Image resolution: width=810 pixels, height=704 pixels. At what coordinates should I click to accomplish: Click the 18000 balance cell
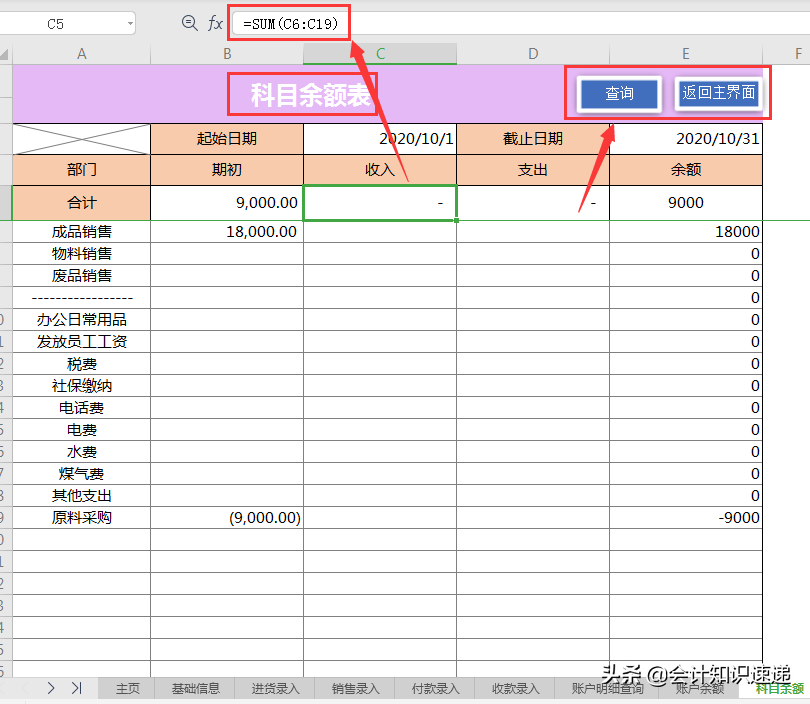[686, 231]
